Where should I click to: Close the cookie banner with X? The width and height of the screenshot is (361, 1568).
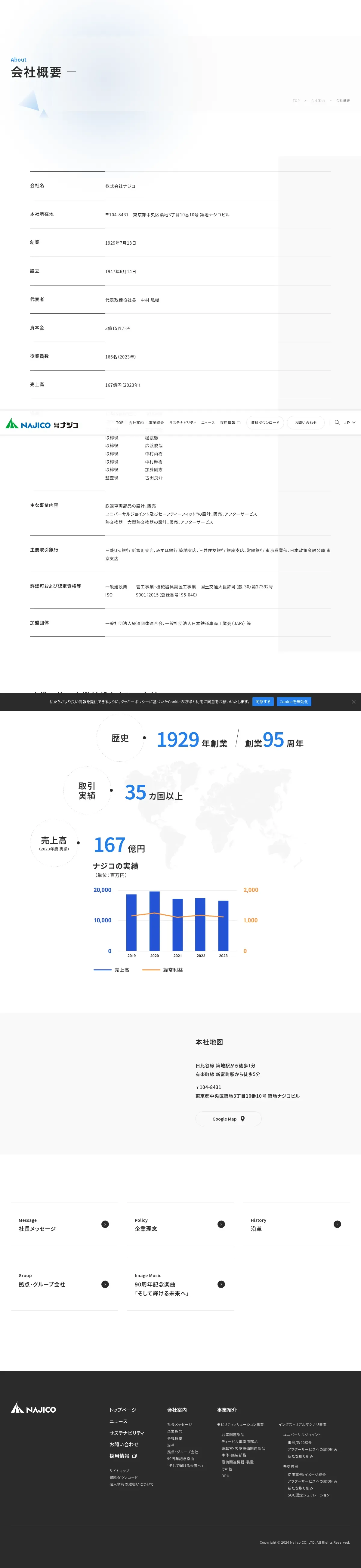point(354,702)
